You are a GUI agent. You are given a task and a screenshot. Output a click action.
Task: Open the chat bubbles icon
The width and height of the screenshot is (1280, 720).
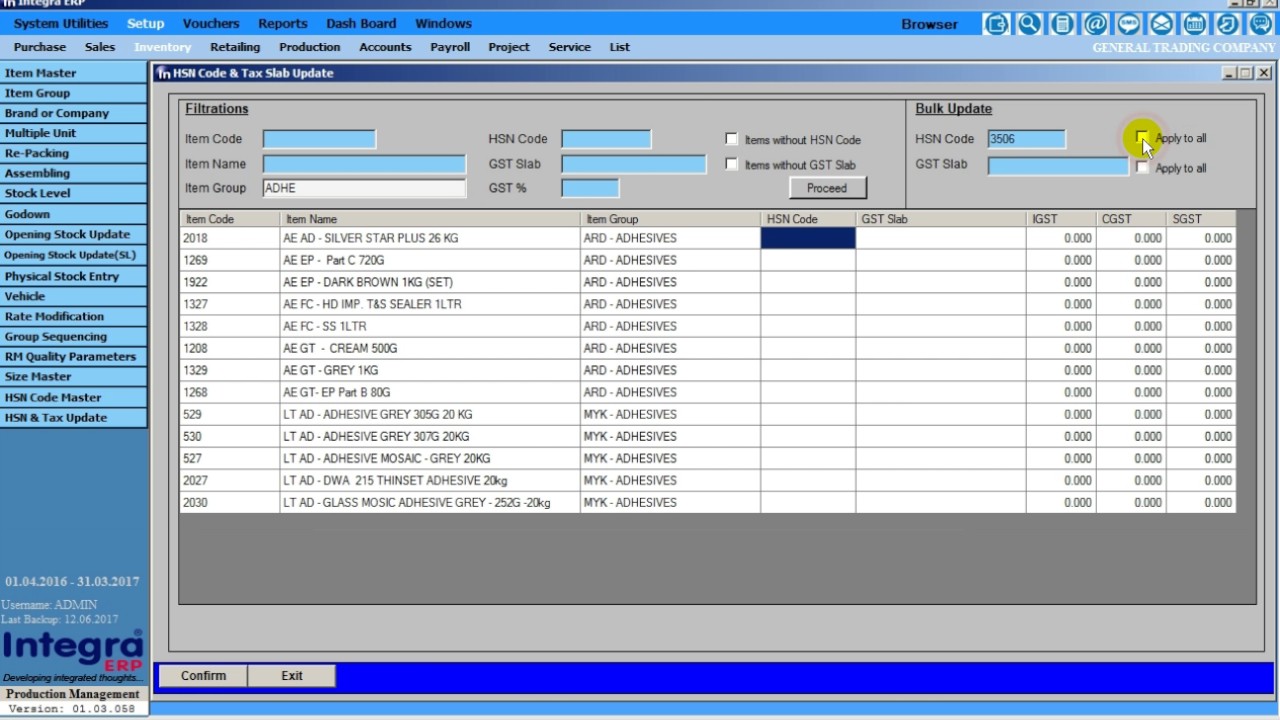pyautogui.click(x=1260, y=24)
